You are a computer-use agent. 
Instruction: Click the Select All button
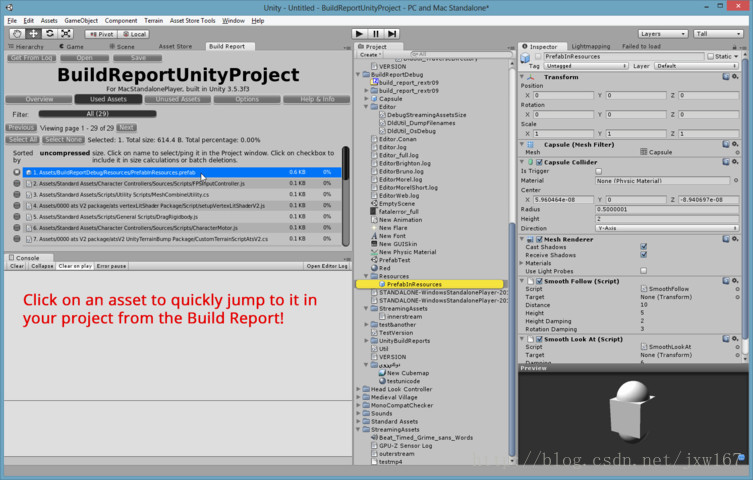(23, 140)
